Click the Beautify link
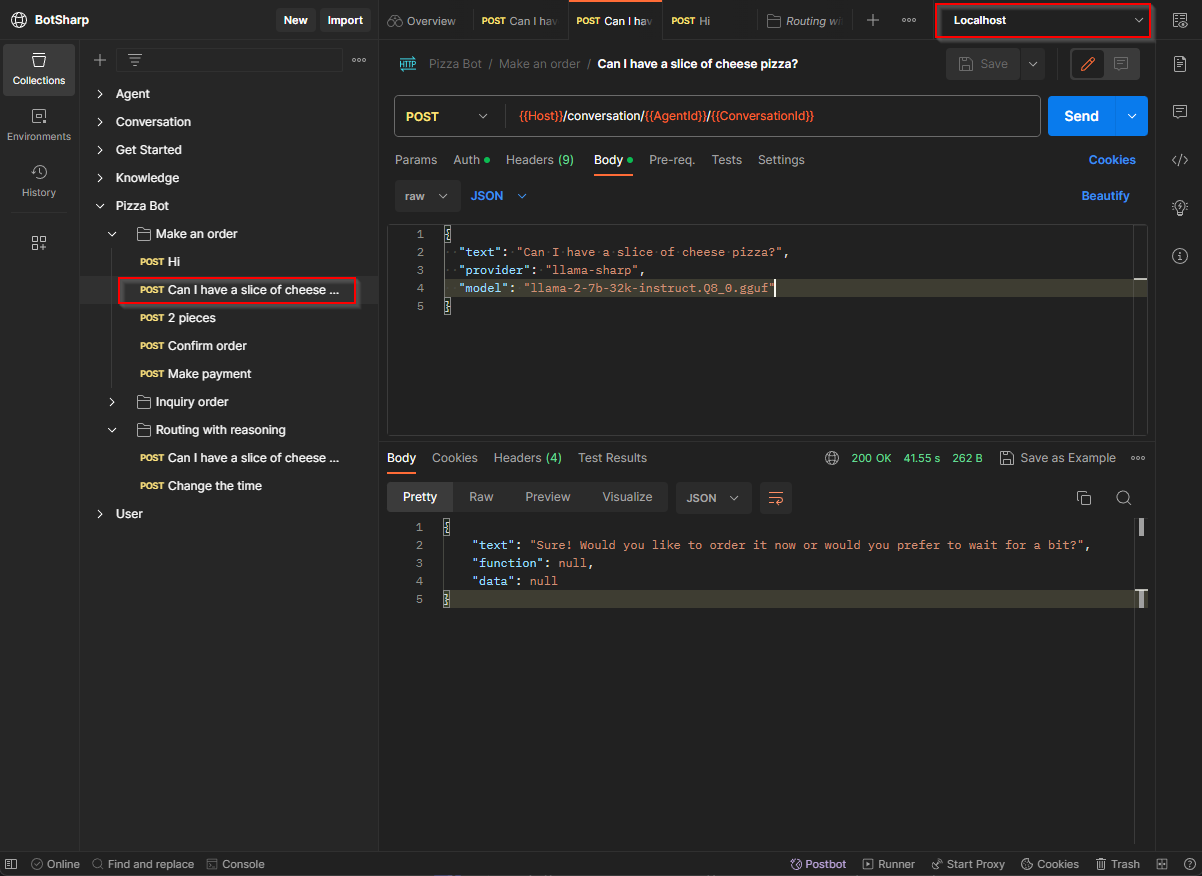 1105,196
